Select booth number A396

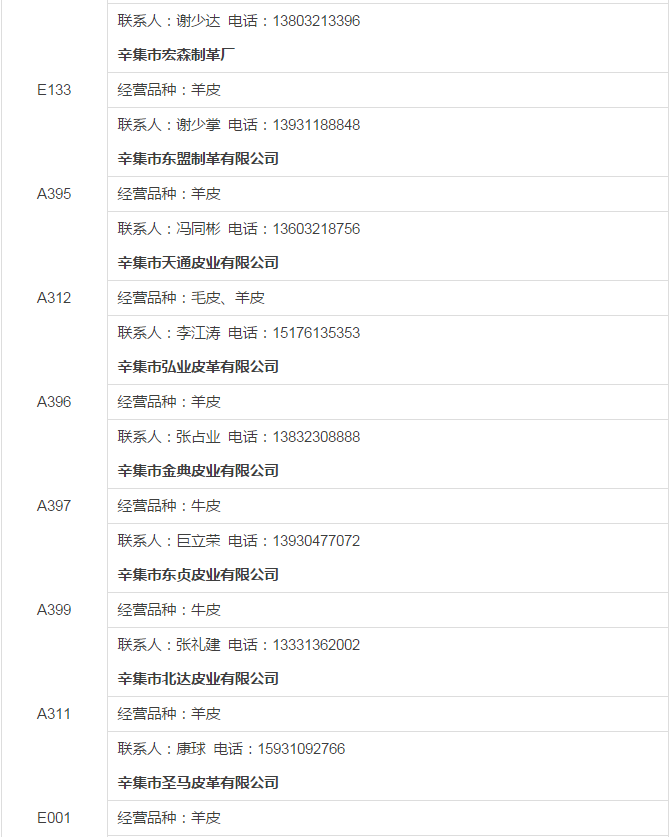pos(54,402)
